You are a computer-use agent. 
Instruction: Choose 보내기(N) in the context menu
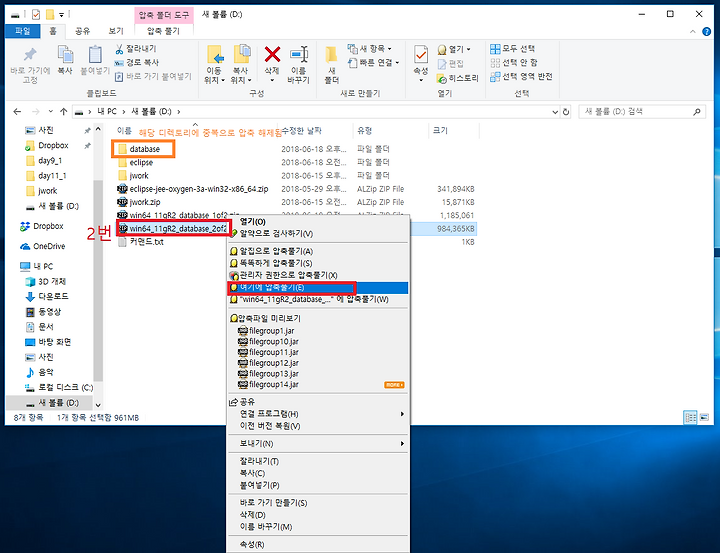pyautogui.click(x=318, y=444)
